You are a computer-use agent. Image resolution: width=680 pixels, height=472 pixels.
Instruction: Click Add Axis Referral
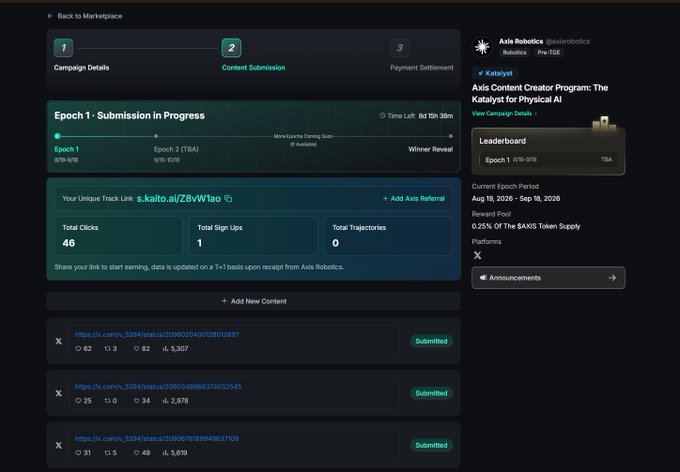click(x=414, y=199)
